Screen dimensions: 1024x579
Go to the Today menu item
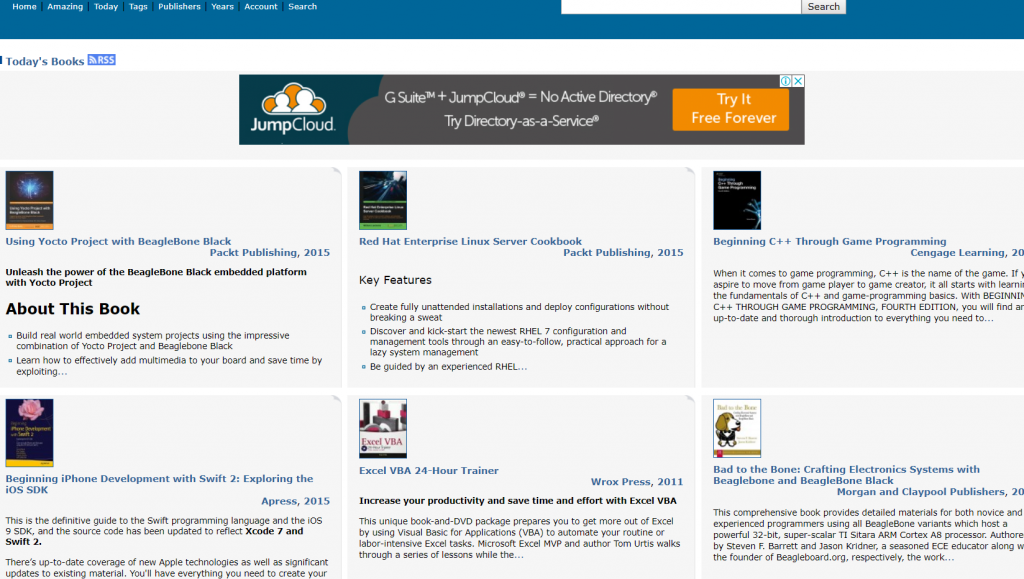point(106,7)
